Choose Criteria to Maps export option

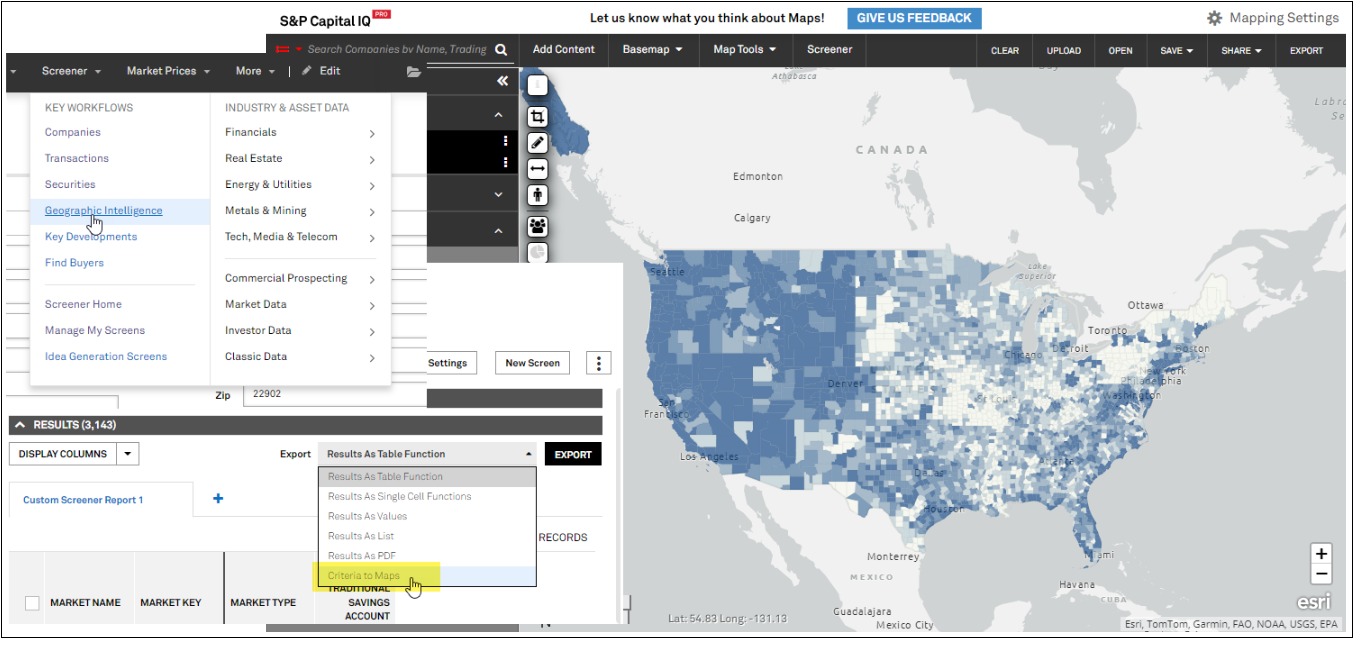[364, 576]
